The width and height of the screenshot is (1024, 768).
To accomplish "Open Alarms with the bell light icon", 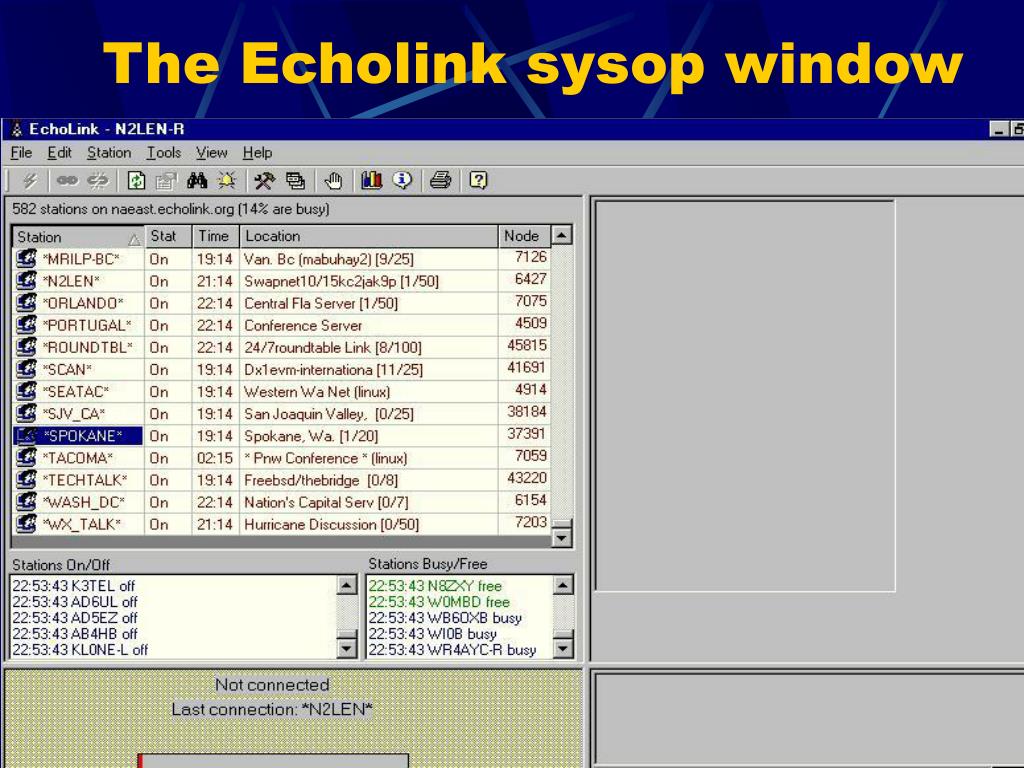I will coord(227,180).
